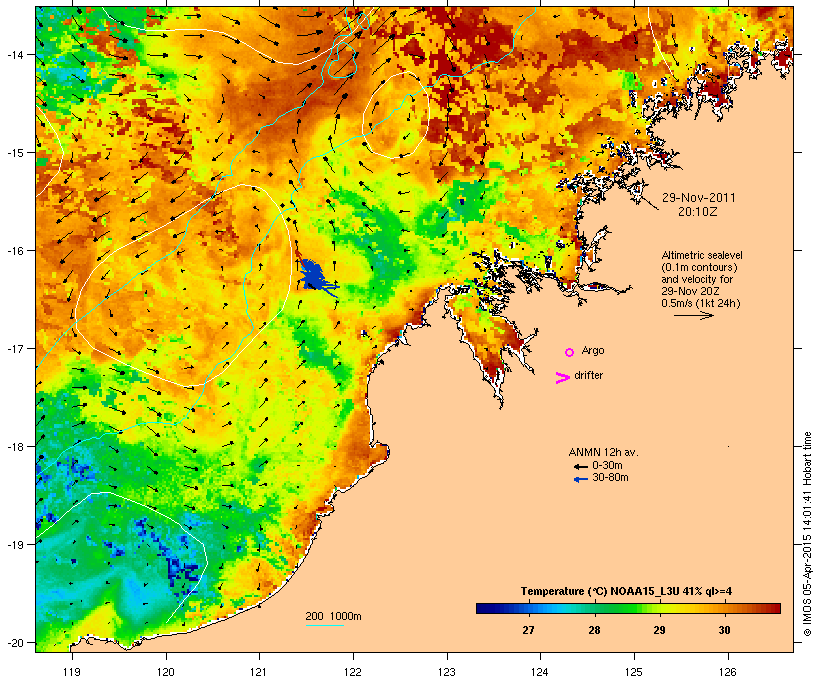
Task: Click the longitude axis label 119
Action: 72,672
